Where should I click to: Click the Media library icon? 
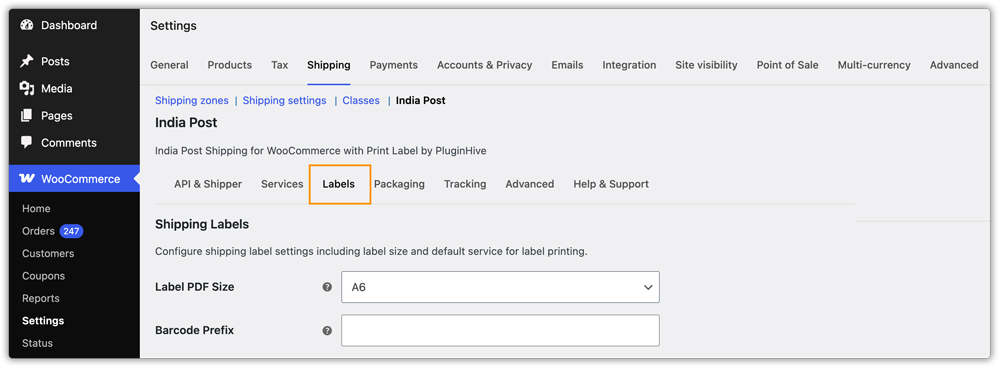[x=26, y=89]
